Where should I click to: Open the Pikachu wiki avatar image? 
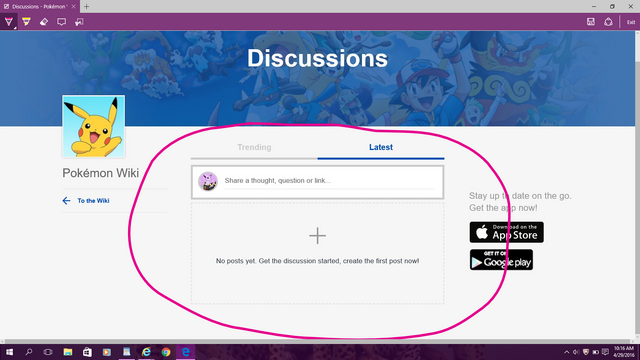[93, 127]
